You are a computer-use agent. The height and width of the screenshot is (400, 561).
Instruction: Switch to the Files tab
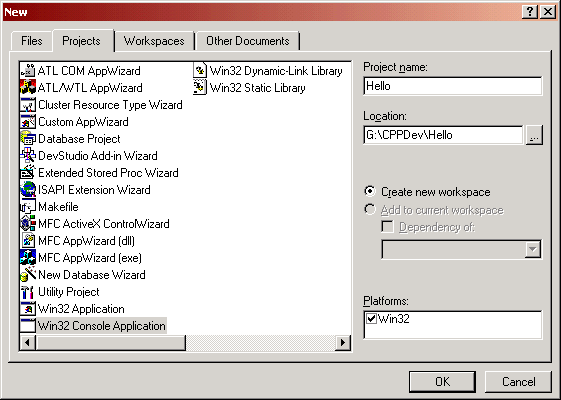pyautogui.click(x=31, y=41)
